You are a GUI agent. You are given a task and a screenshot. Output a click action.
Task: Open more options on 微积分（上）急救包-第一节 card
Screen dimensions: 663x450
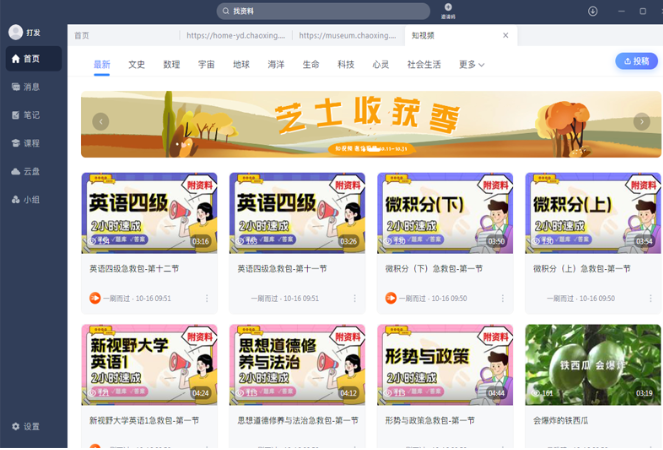(x=650, y=299)
